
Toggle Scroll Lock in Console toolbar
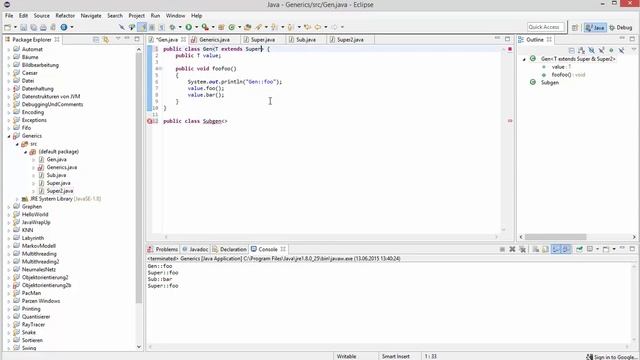click(545, 249)
